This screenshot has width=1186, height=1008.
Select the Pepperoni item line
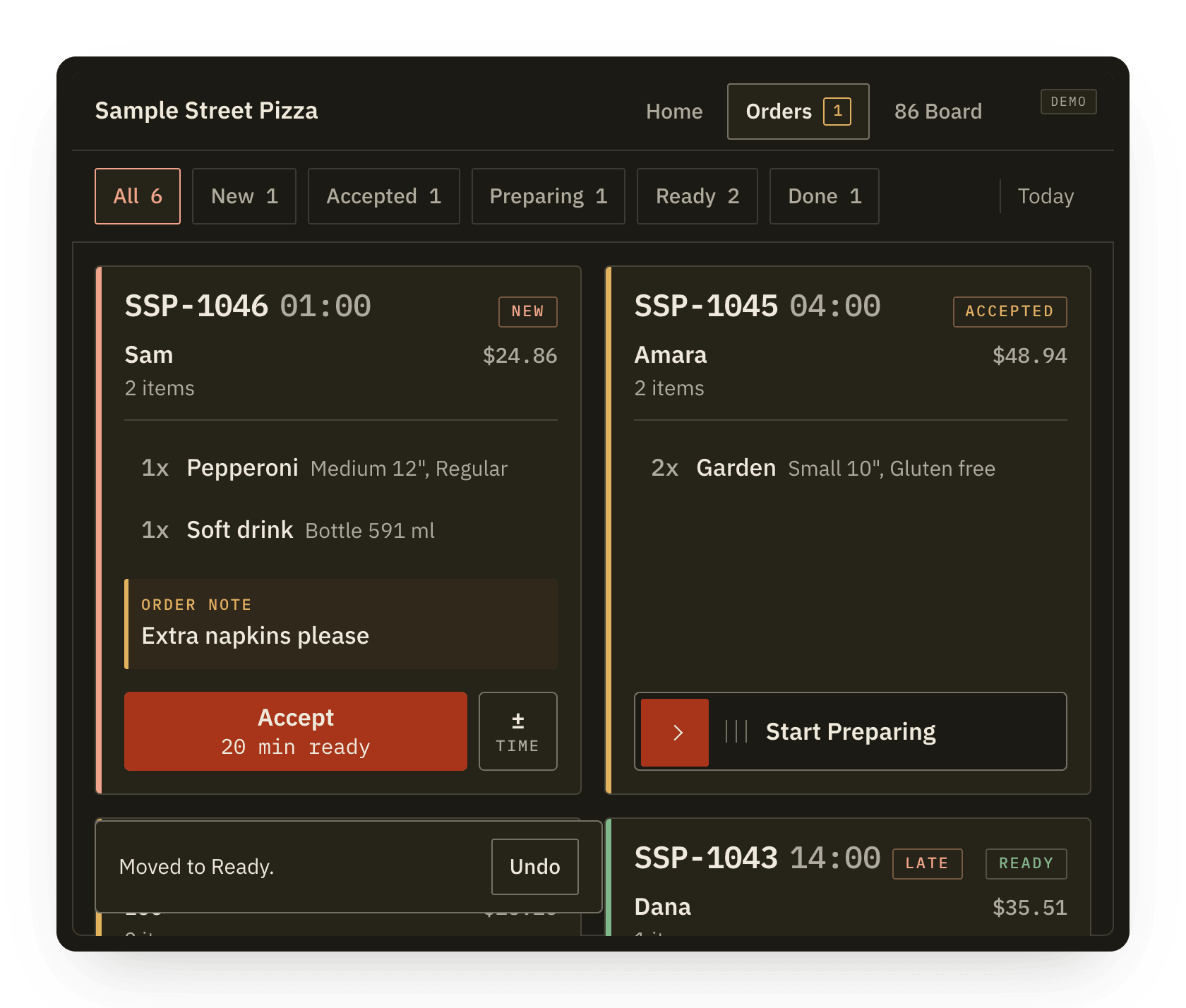pos(341,468)
